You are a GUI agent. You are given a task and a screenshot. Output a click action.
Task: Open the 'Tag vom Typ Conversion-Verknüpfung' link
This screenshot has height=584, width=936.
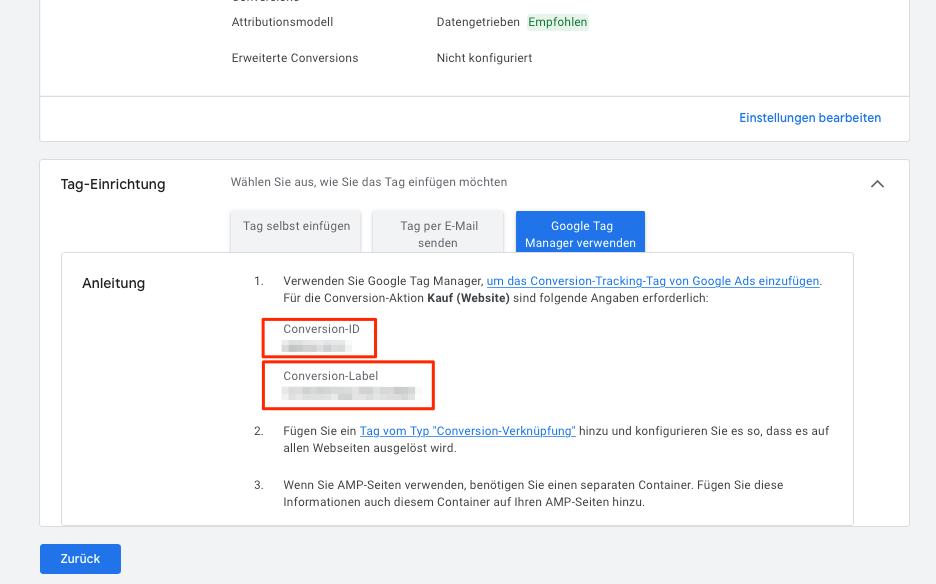(467, 431)
